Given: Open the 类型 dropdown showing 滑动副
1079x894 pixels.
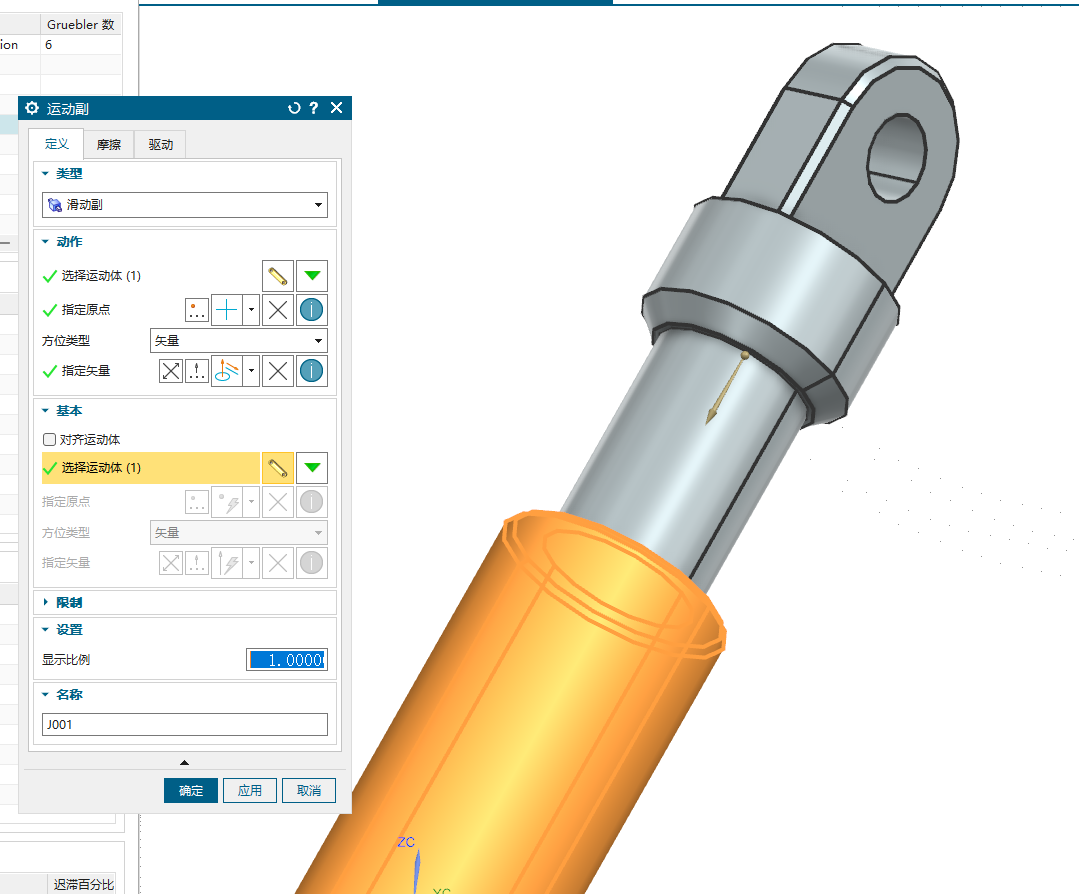Looking at the screenshot, I should point(185,205).
